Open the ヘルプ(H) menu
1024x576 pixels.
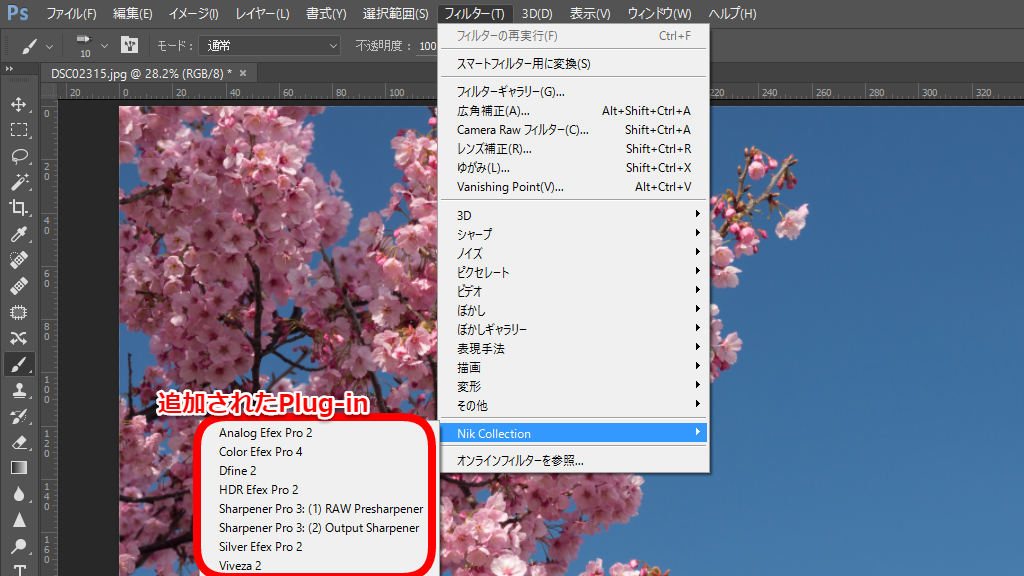pos(732,14)
